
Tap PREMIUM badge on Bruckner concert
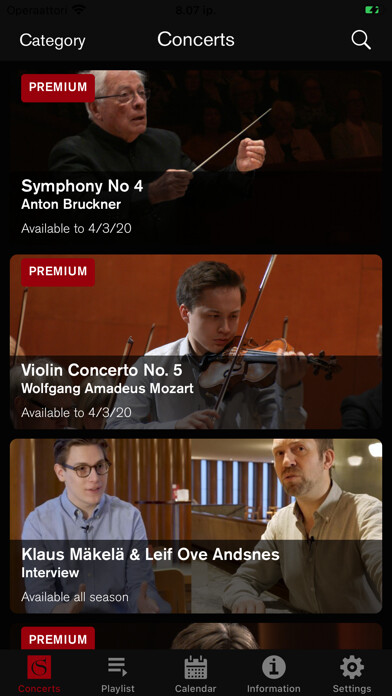point(58,88)
